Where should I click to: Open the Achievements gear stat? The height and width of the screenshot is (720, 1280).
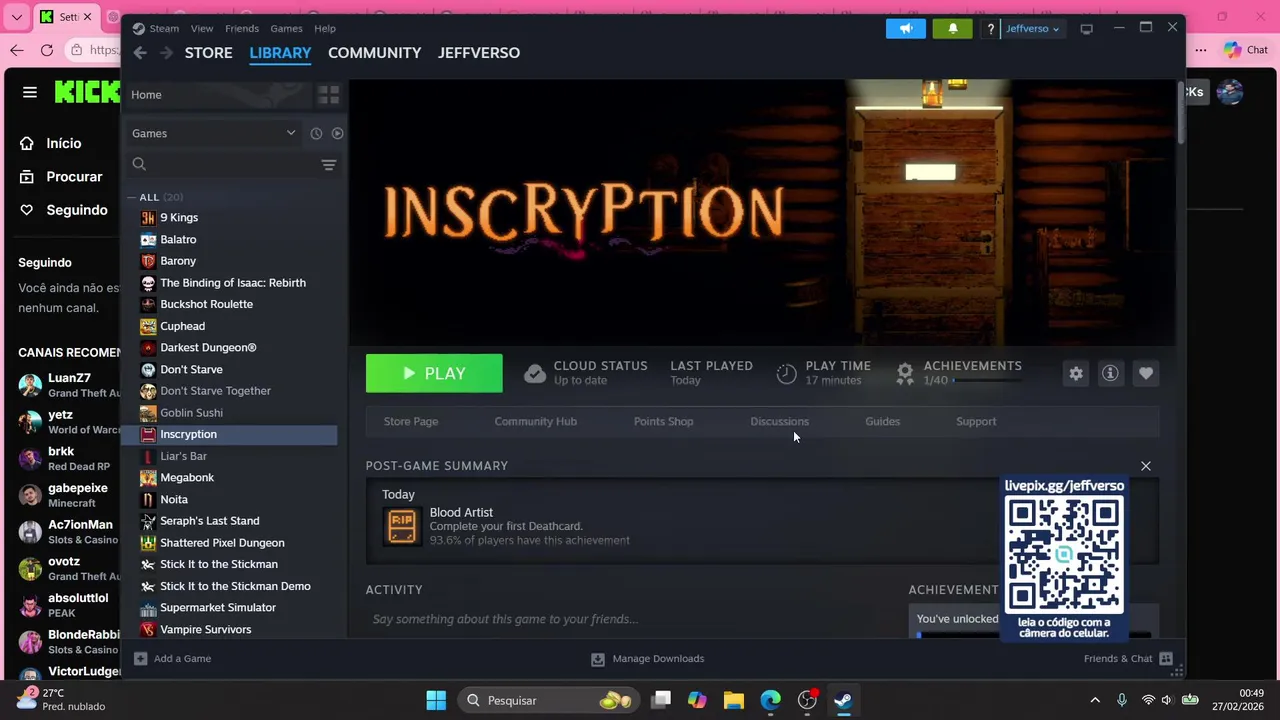[x=905, y=373]
